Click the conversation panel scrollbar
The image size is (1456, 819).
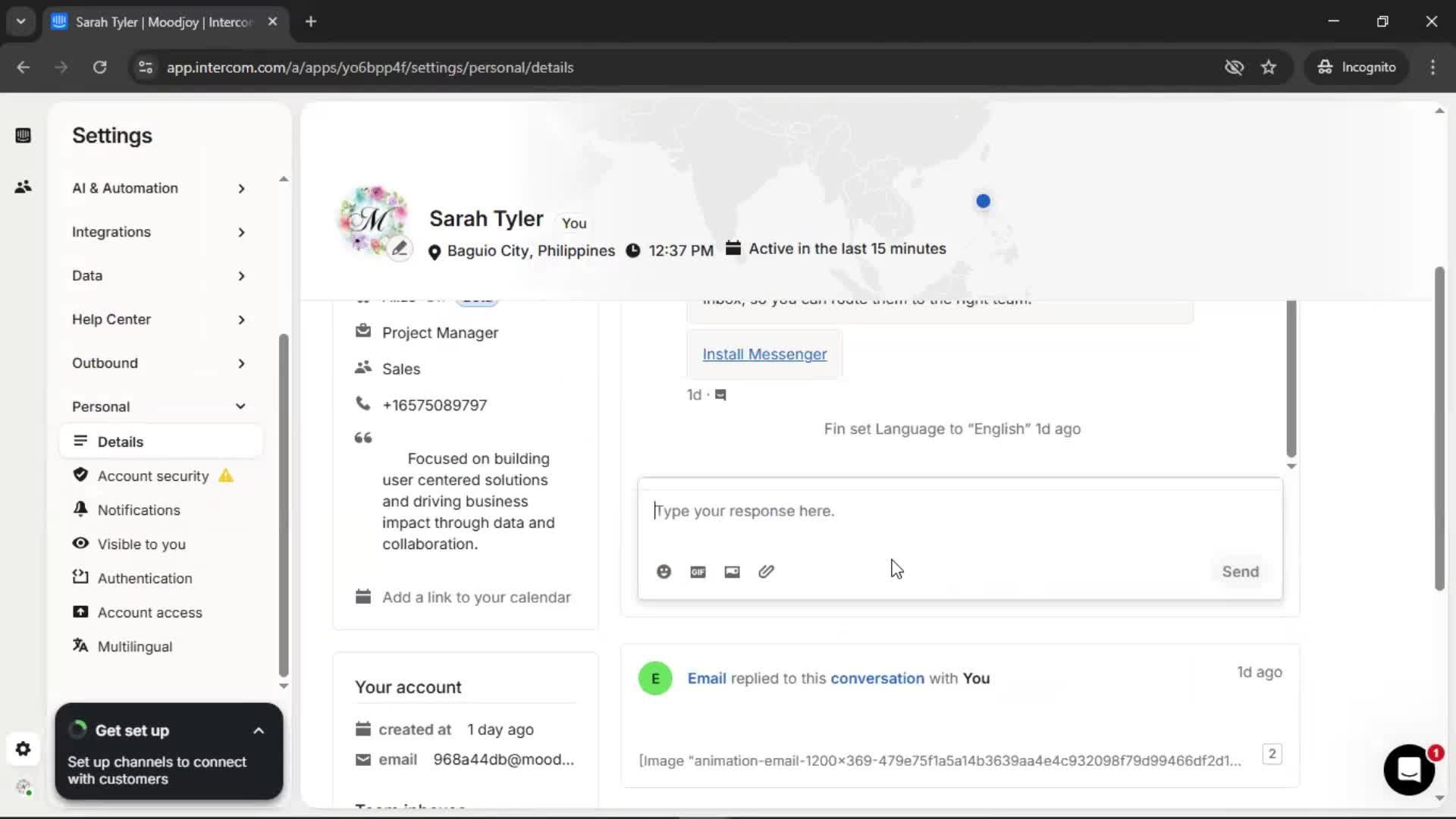1291,378
